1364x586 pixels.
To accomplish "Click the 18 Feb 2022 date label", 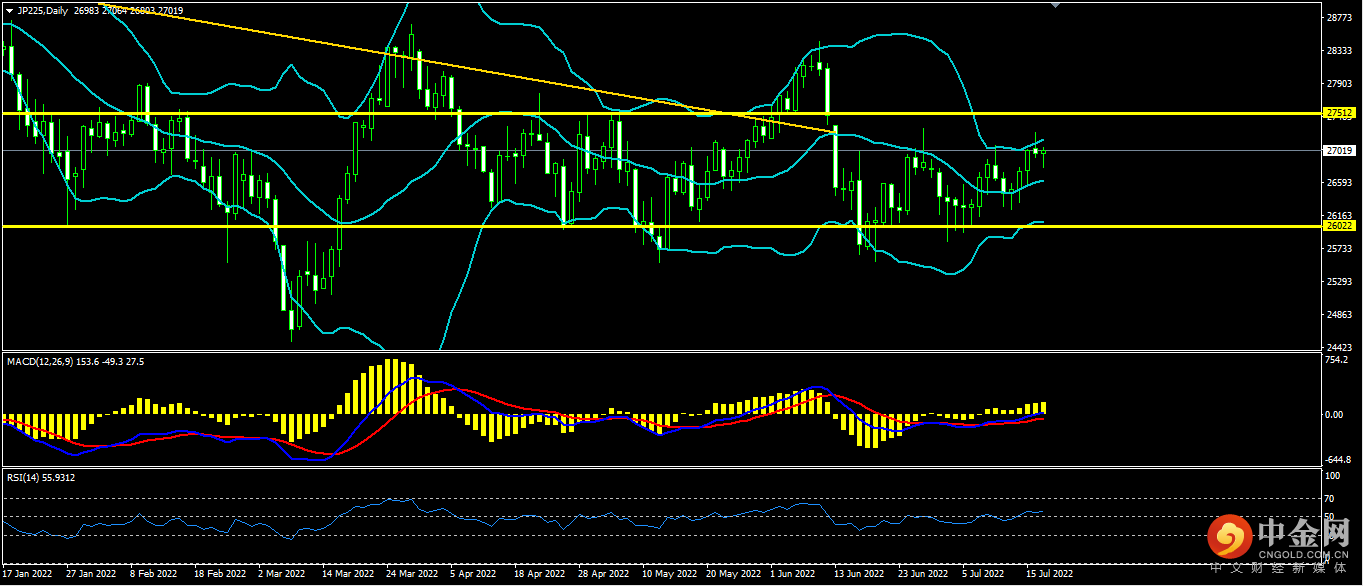I will 220,575.
